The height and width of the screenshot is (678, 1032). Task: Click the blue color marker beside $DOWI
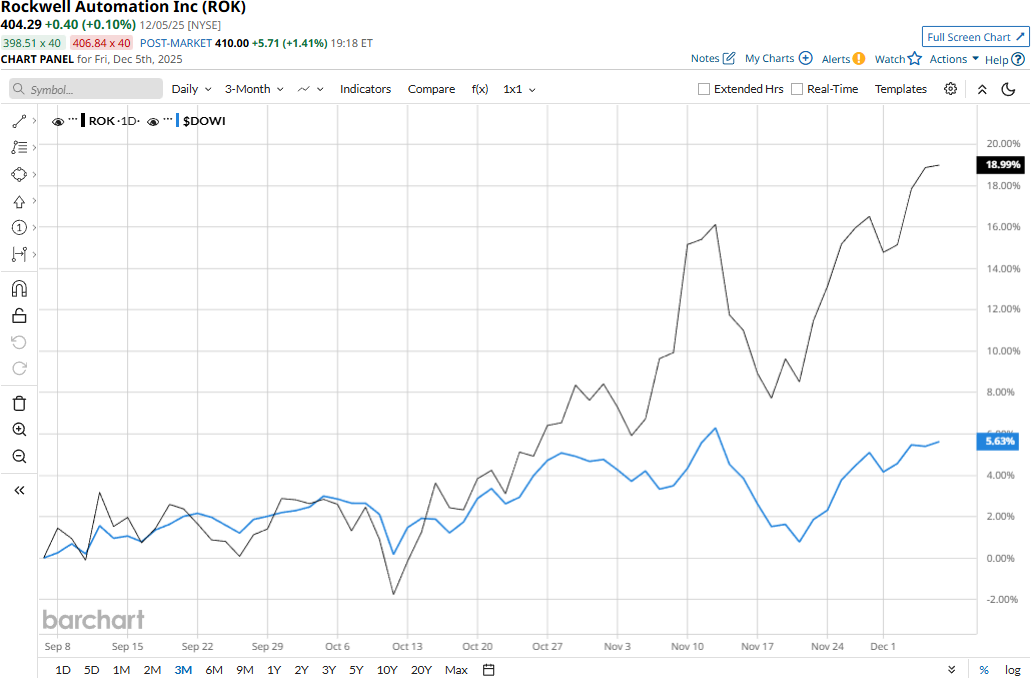tap(176, 121)
